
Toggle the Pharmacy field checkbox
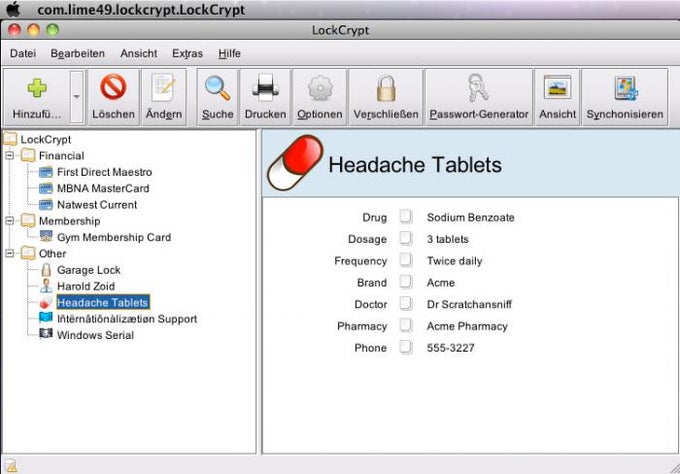406,325
